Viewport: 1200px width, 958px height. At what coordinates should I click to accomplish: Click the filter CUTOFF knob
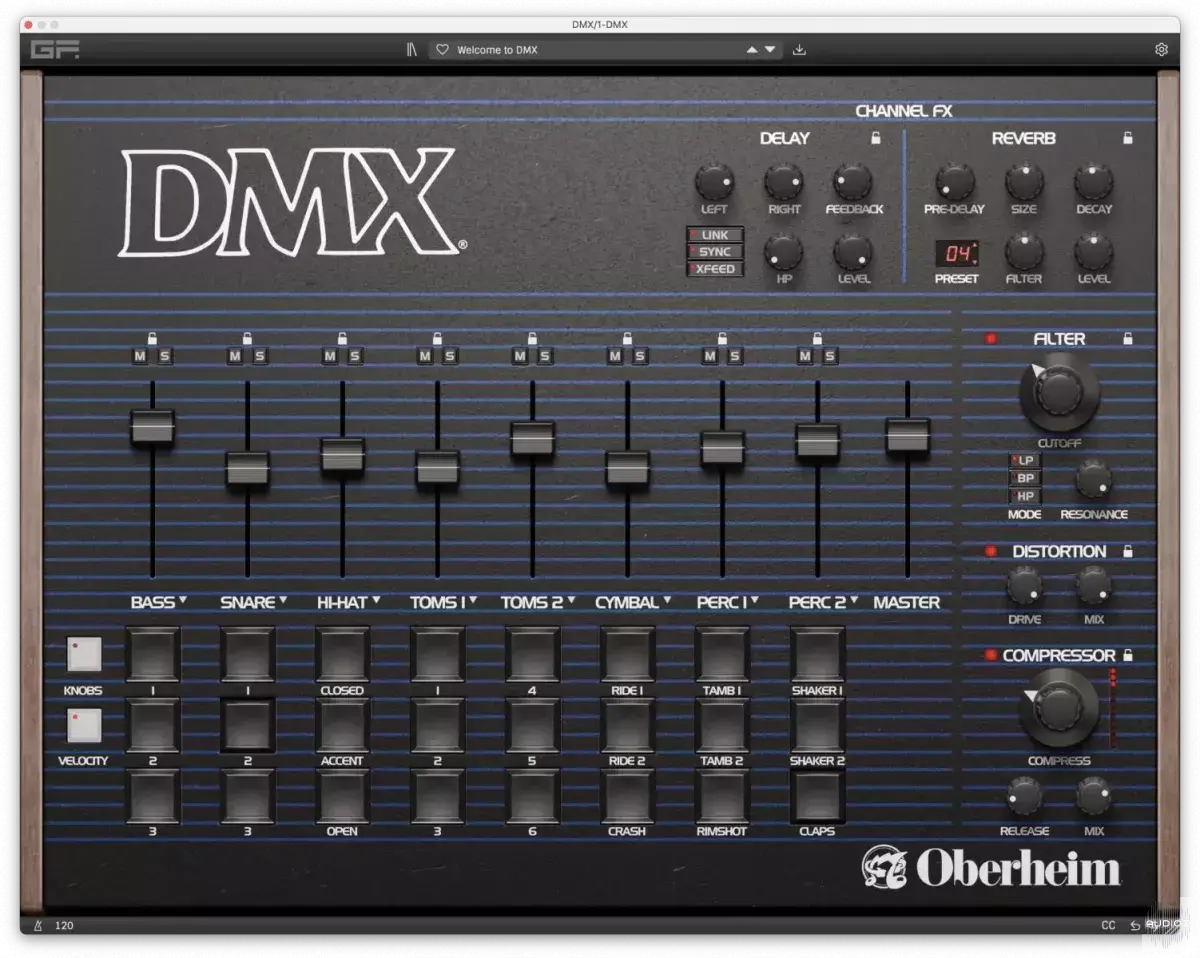click(1059, 391)
